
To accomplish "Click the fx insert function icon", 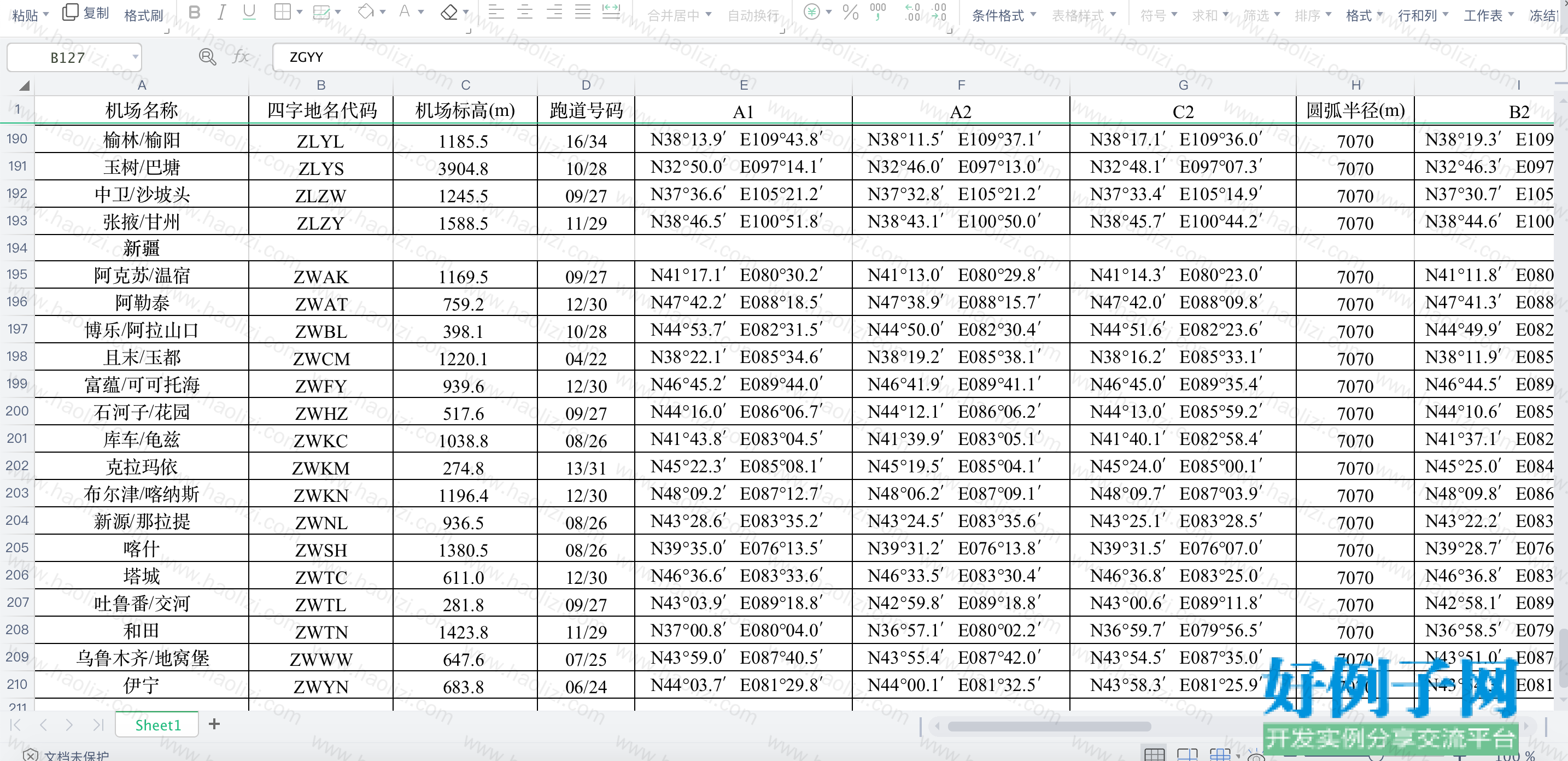I will click(x=241, y=57).
